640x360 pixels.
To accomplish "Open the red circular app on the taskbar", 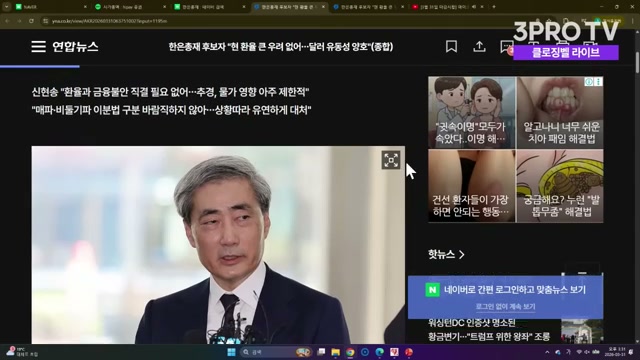I will [409, 352].
